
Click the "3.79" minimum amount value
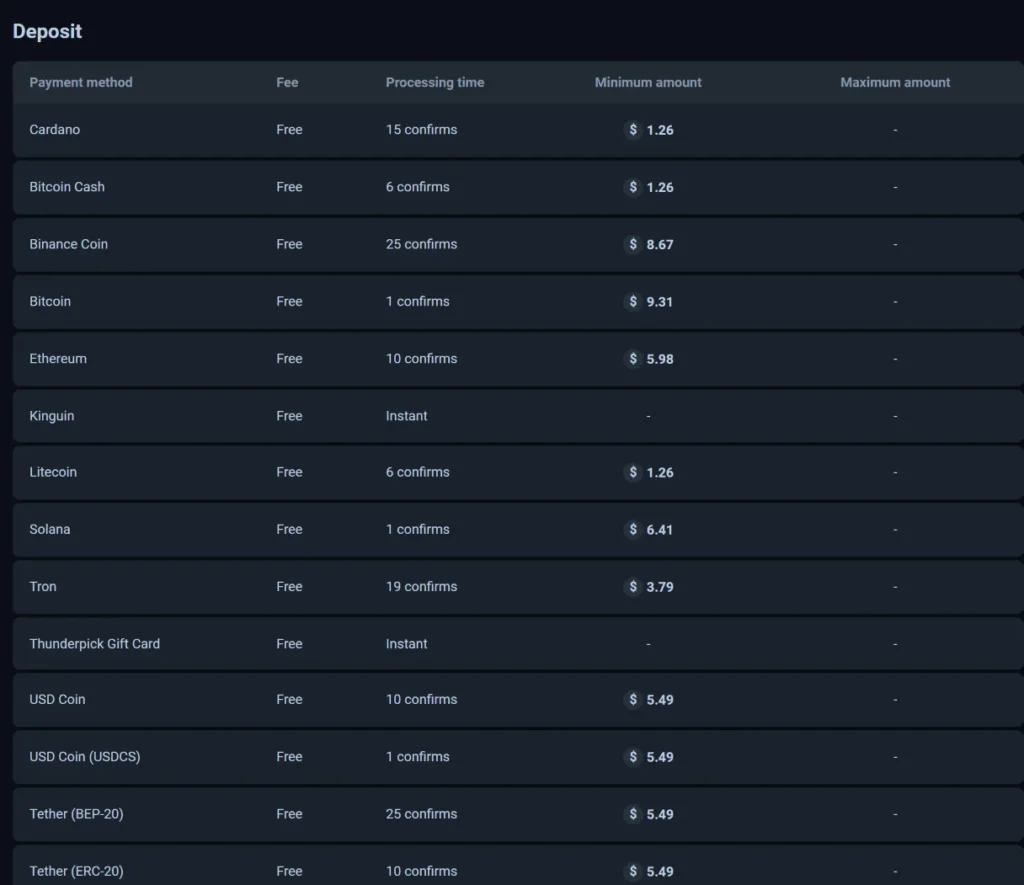point(660,587)
